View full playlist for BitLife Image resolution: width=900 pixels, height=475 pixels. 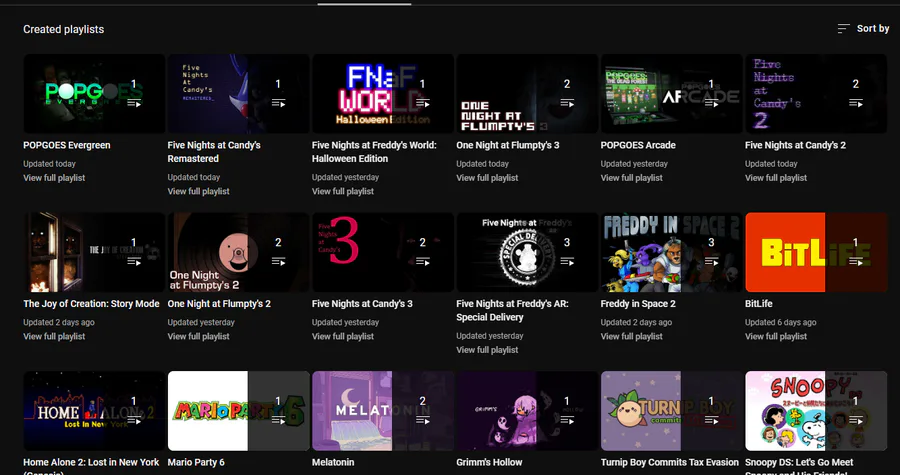(x=776, y=336)
